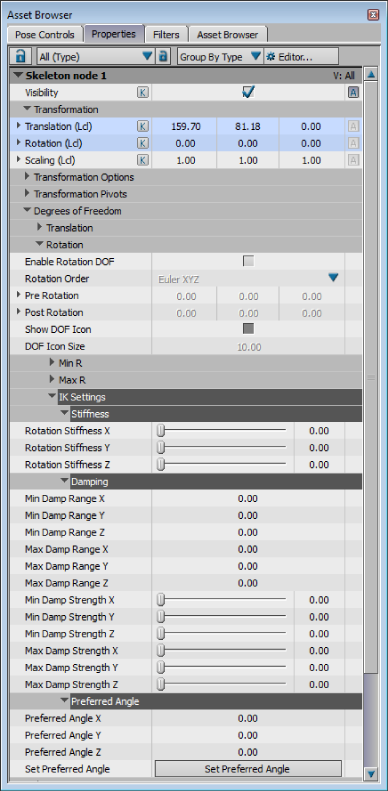Screen dimensions: 388x791
Task: Switch to the Pose Controls tab
Action: 45,34
